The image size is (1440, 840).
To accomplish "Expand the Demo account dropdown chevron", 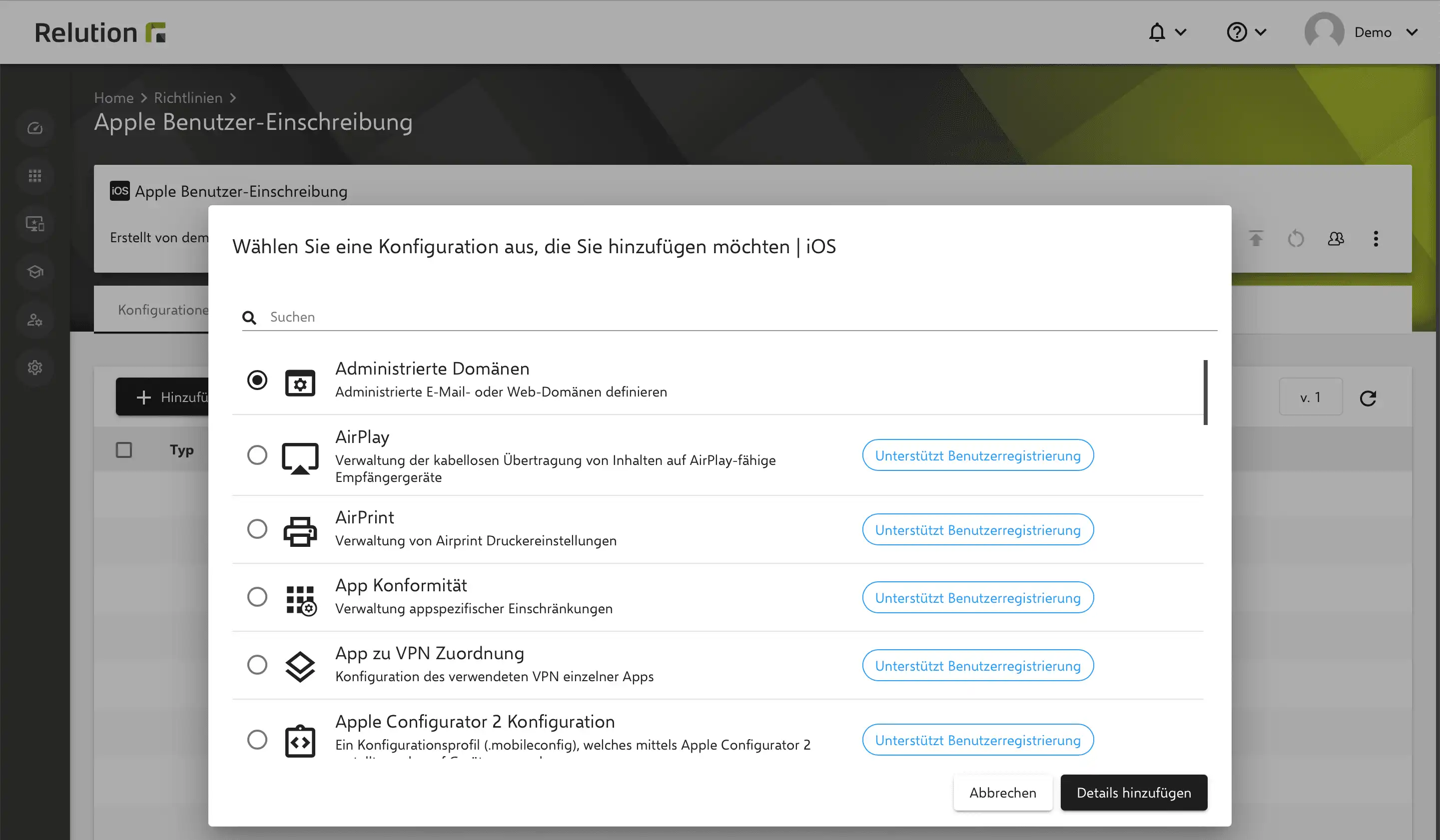I will [1412, 32].
